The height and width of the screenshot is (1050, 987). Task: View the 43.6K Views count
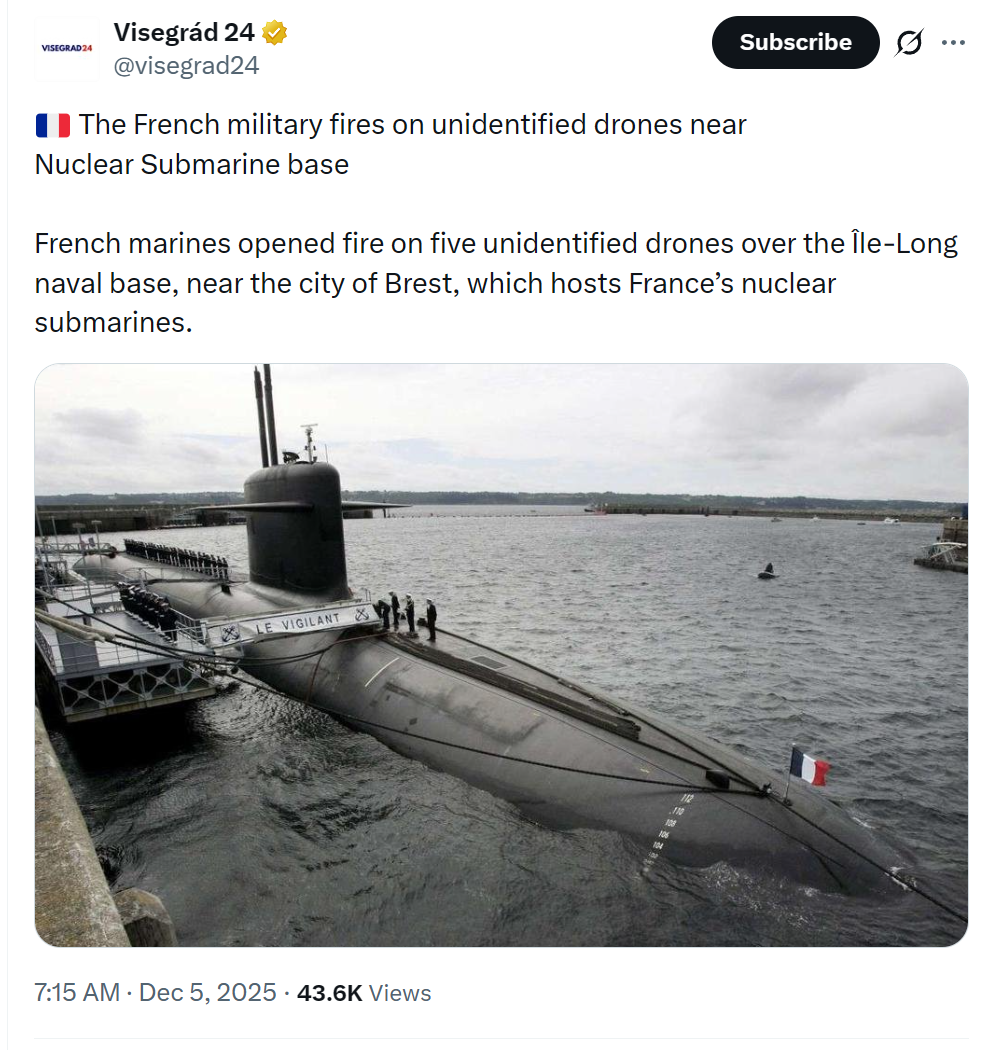(x=364, y=993)
